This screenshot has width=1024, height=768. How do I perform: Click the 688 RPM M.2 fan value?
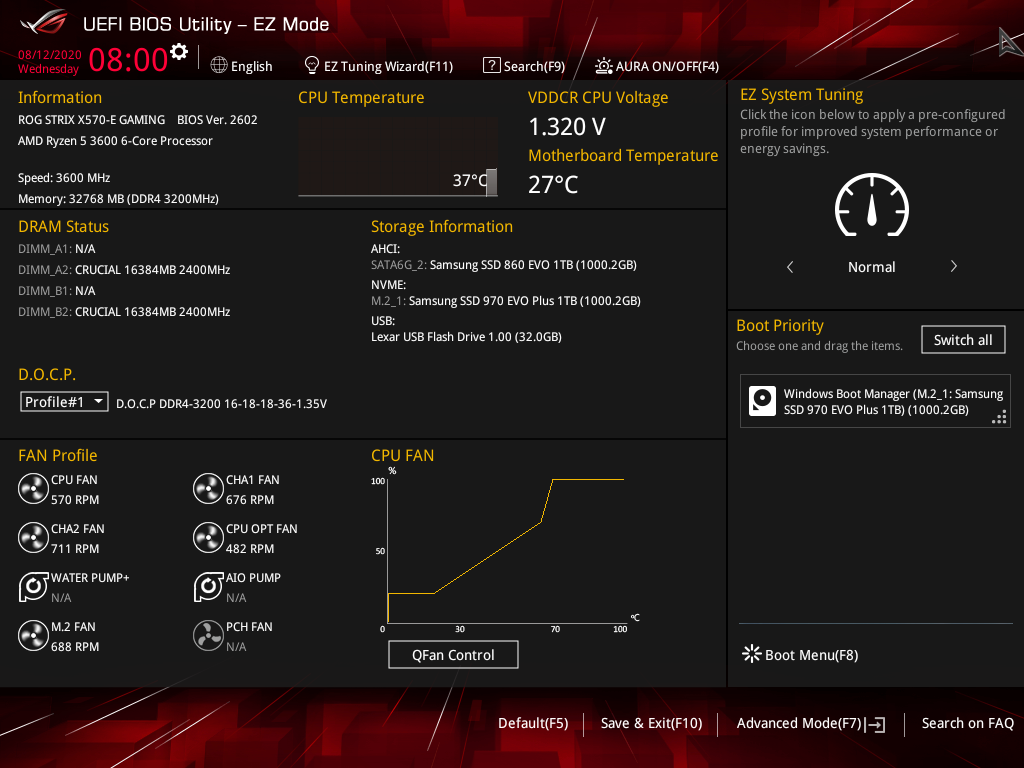coord(75,646)
